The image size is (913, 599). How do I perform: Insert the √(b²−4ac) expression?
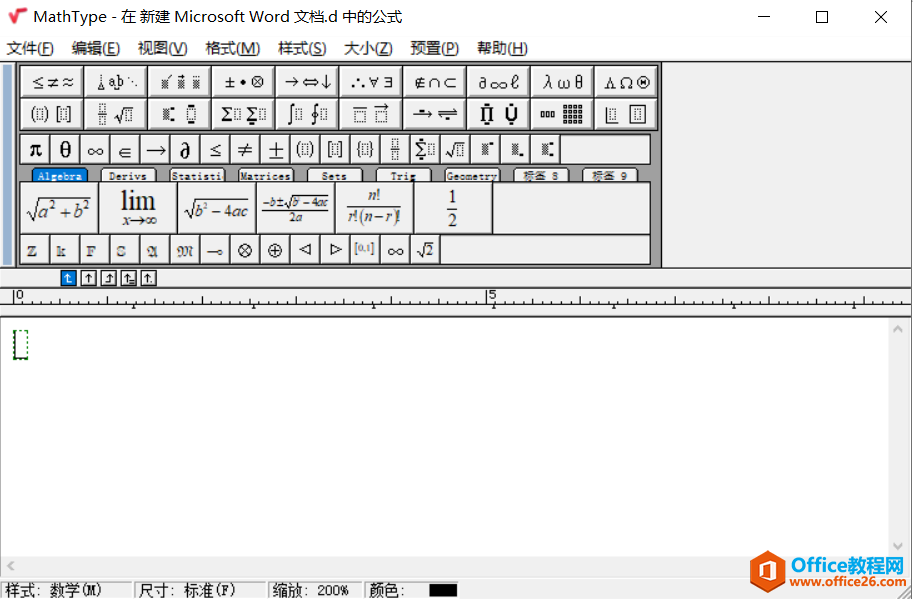point(217,208)
